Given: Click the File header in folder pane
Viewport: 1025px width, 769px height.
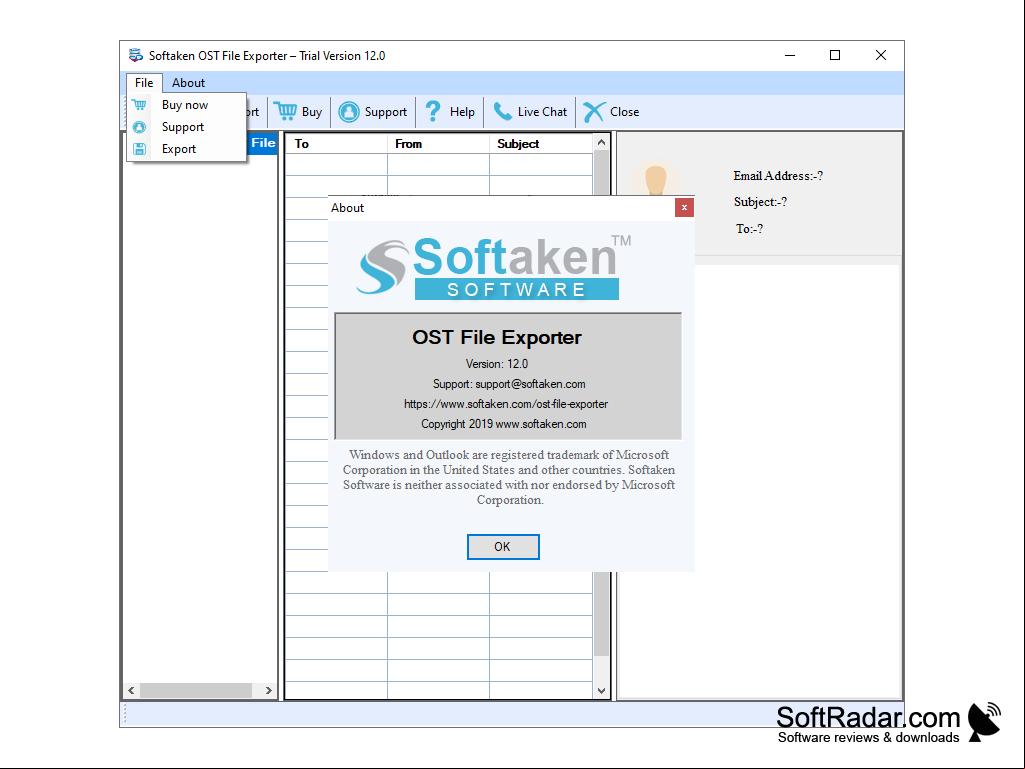Looking at the screenshot, I should [x=263, y=143].
